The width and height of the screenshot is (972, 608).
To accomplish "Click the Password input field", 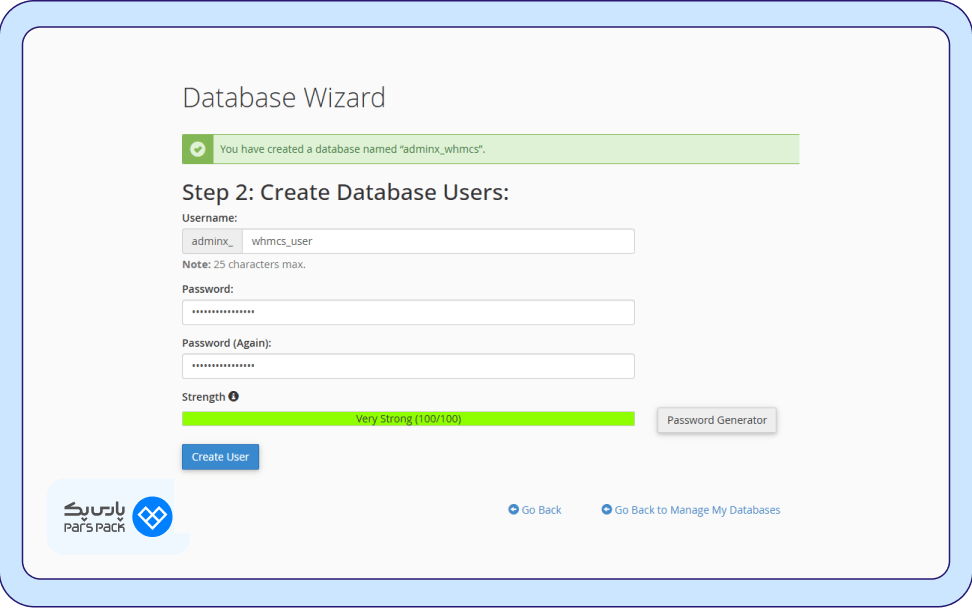I will [407, 312].
